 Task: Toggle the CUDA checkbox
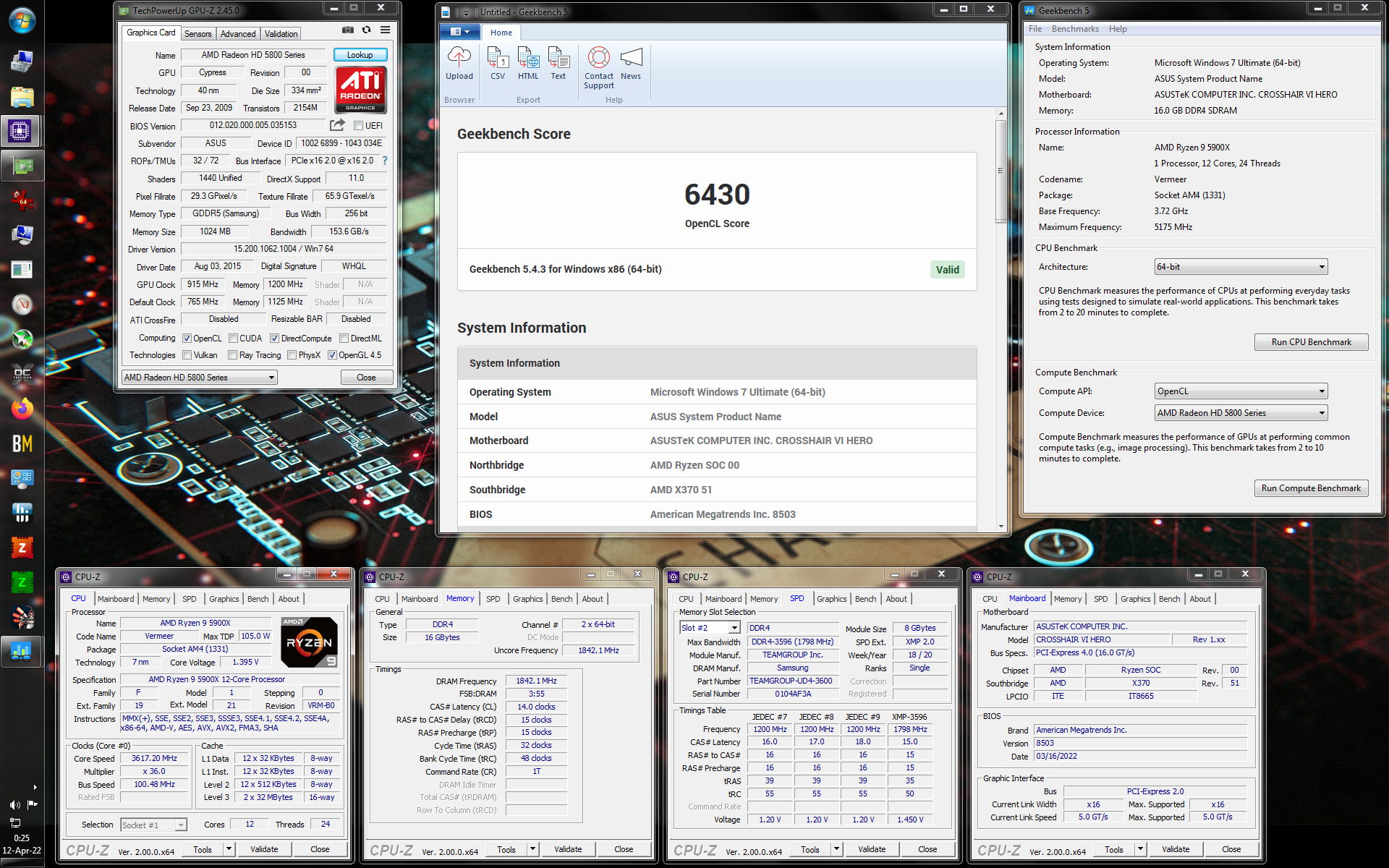(233, 338)
